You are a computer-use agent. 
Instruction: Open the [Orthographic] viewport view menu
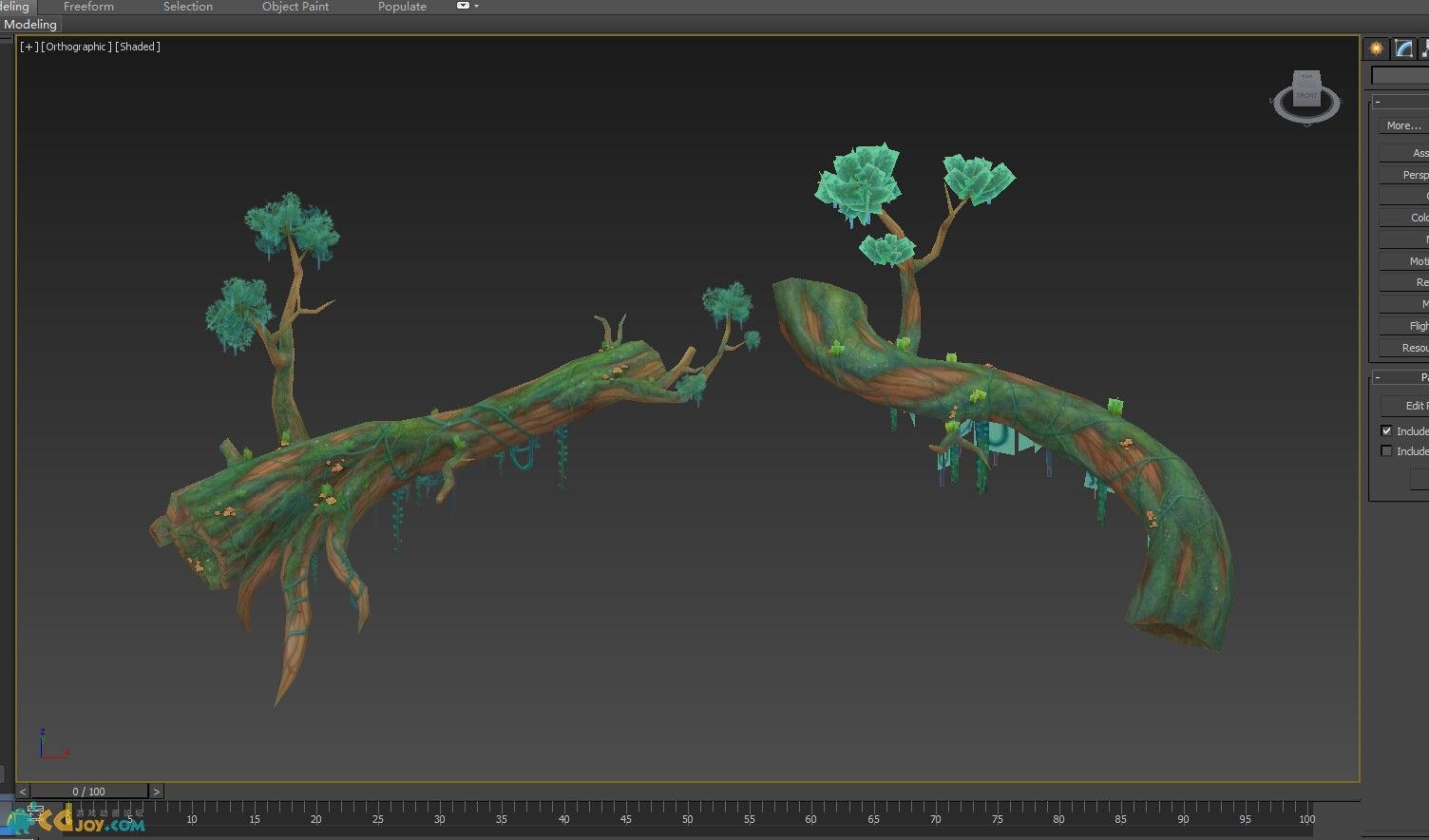pos(77,47)
